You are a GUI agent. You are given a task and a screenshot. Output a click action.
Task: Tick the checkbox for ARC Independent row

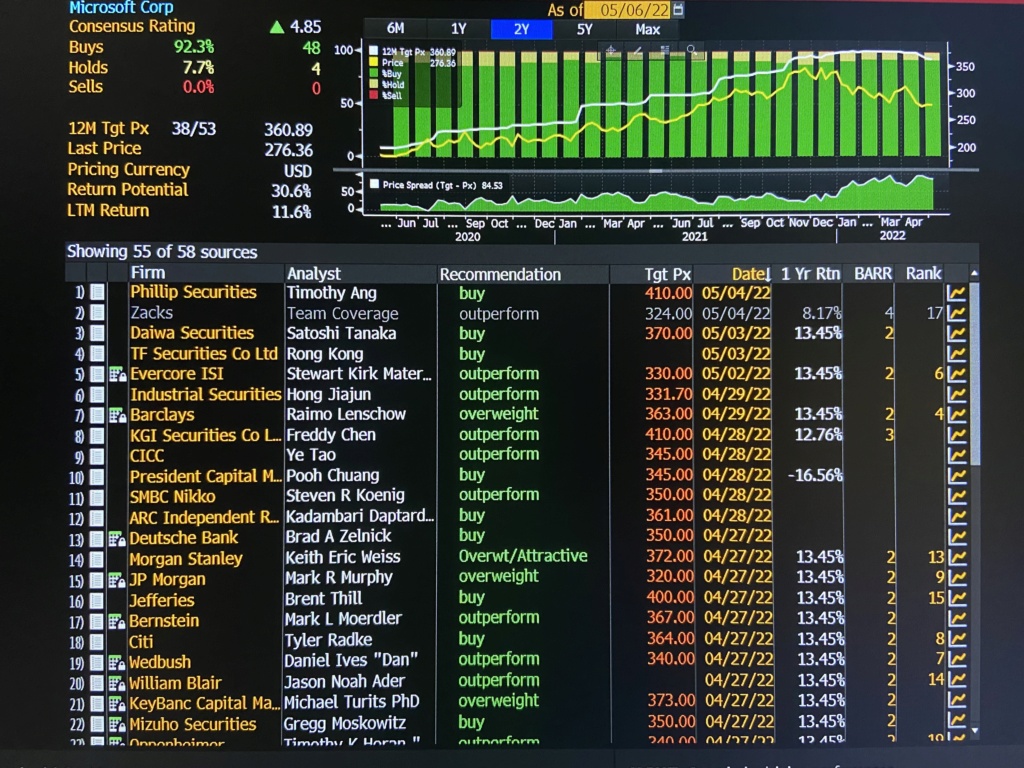(97, 519)
